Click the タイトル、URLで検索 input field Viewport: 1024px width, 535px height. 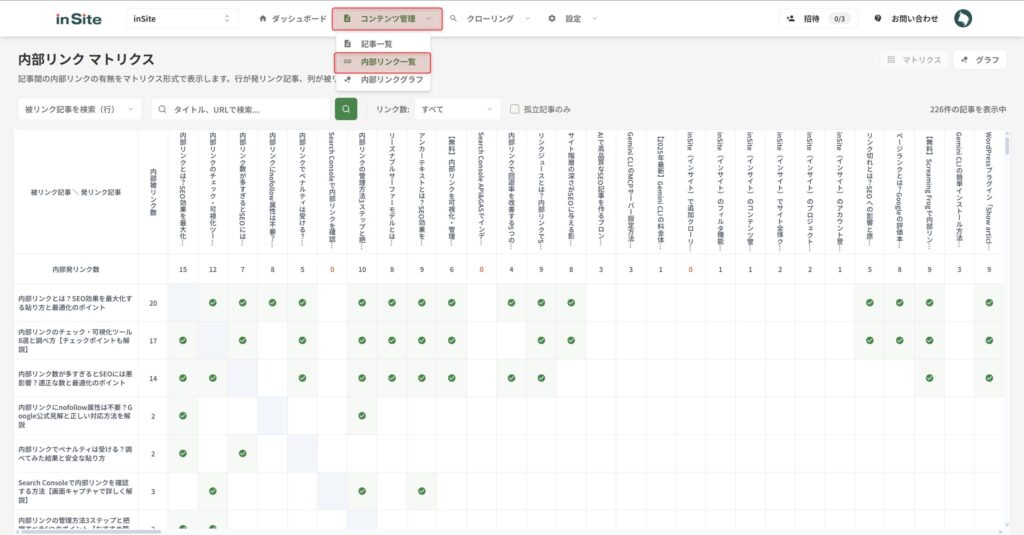tap(245, 109)
